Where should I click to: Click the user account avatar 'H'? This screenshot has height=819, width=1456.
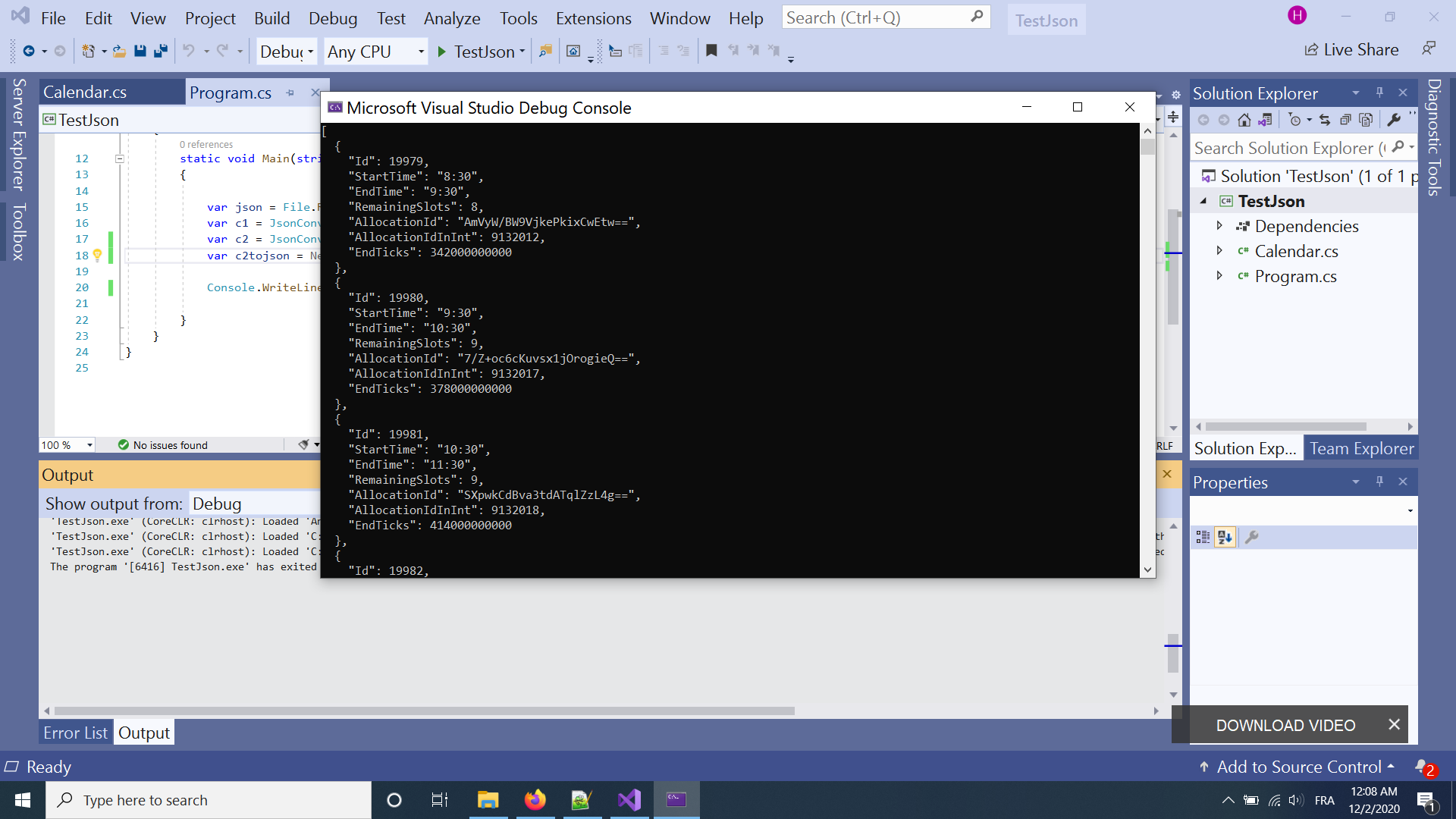1298,15
